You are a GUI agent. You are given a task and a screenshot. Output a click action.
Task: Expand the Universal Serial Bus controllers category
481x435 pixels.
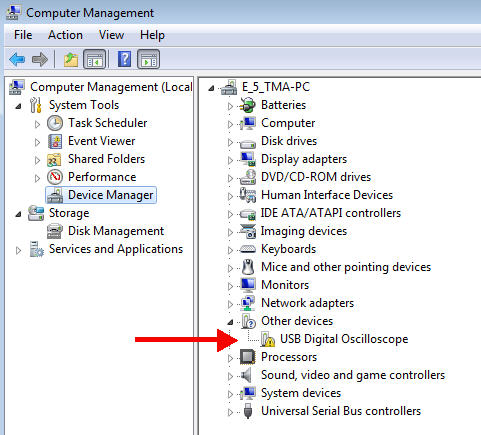pyautogui.click(x=230, y=412)
